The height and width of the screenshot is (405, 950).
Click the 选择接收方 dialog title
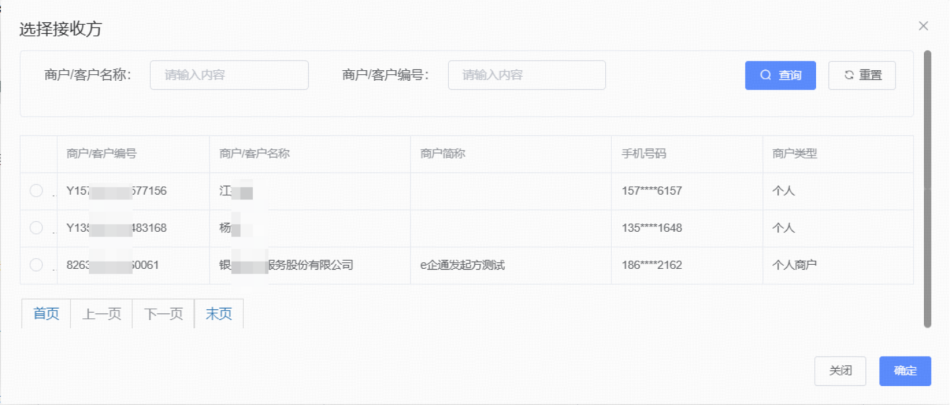60,29
